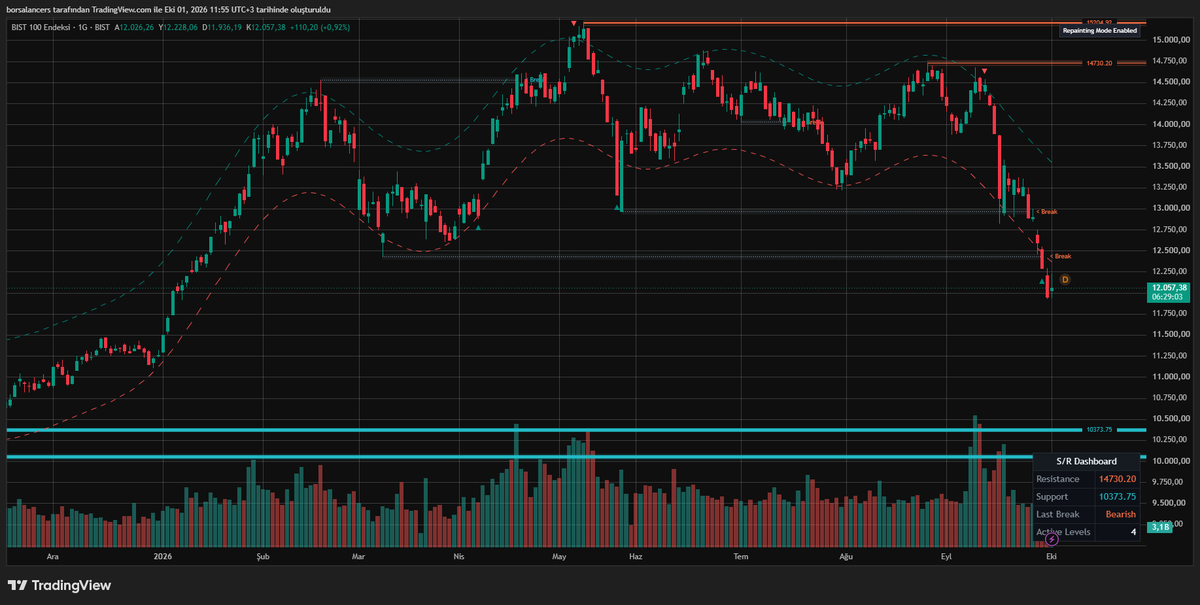Viewport: 1200px width, 605px height.
Task: Click the red down triangle above the Eyl candles
Action: point(985,71)
